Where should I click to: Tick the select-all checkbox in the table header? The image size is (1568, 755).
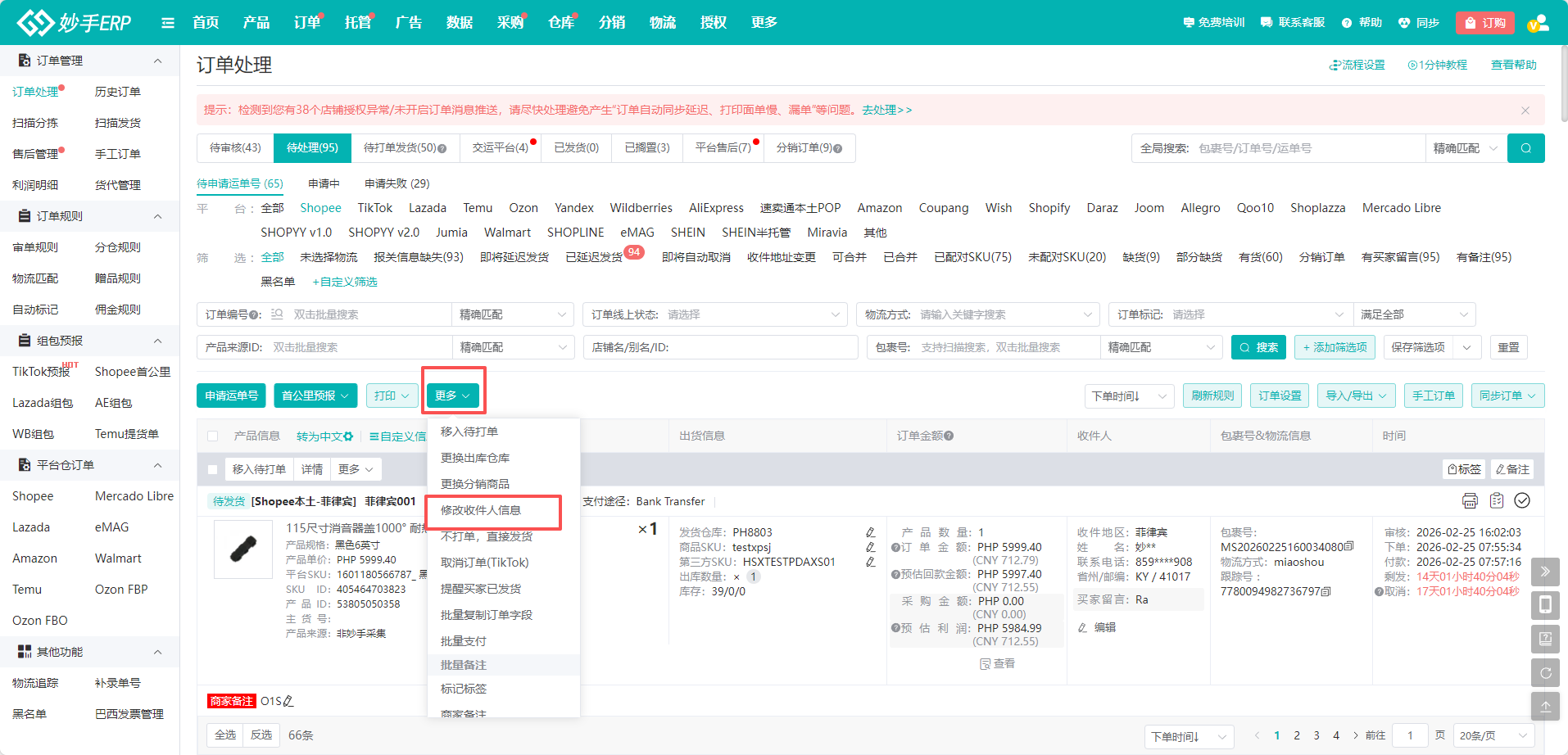[x=213, y=436]
